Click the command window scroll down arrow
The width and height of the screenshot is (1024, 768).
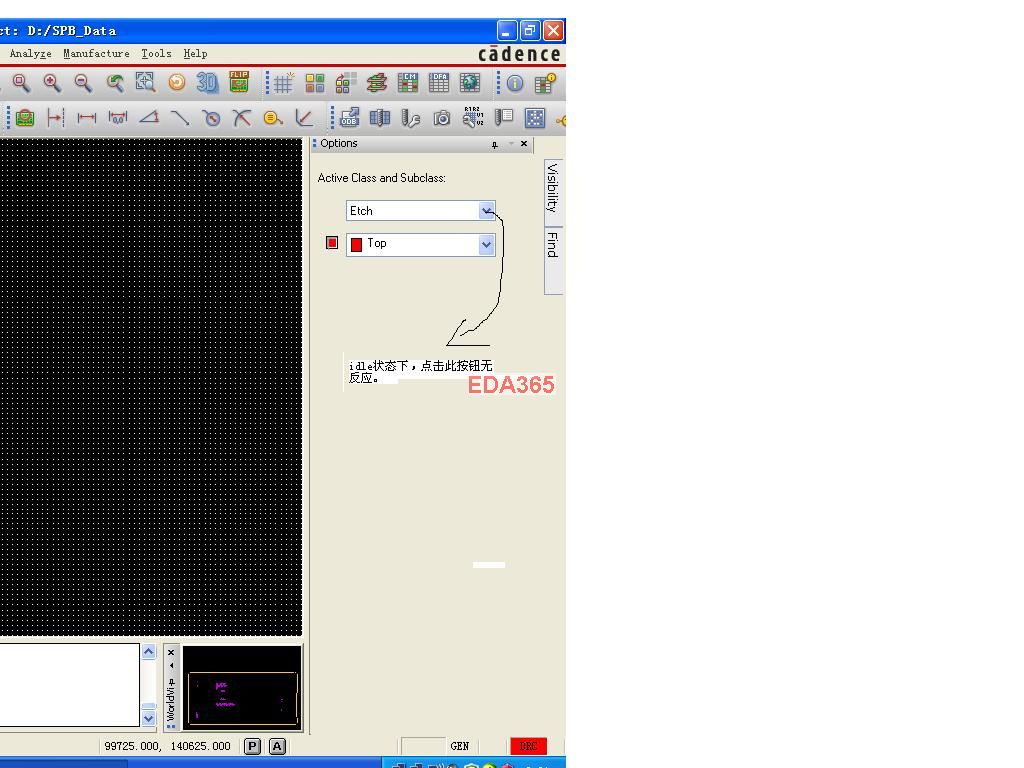point(149,718)
